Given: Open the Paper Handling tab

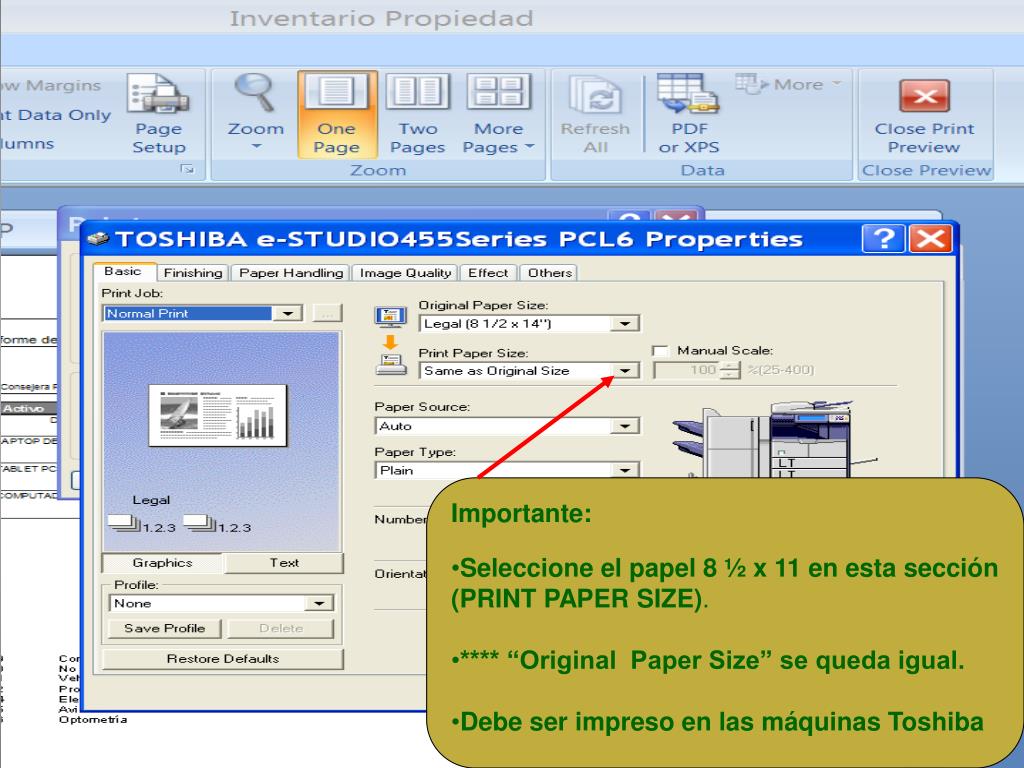Looking at the screenshot, I should (x=291, y=272).
